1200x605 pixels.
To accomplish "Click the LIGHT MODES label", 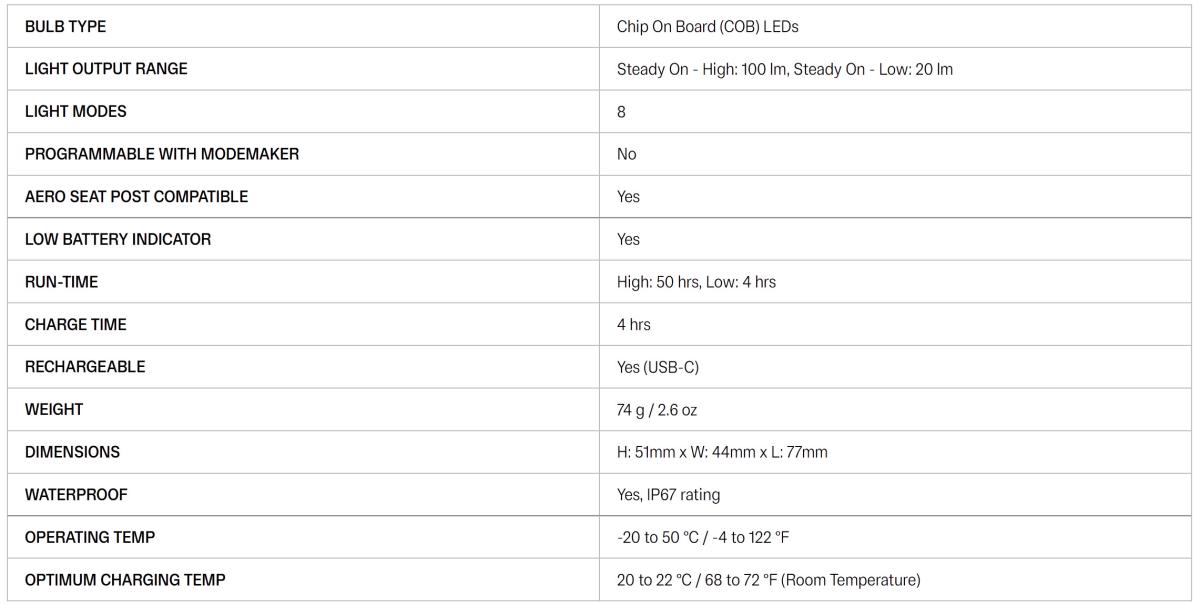I will tap(76, 112).
